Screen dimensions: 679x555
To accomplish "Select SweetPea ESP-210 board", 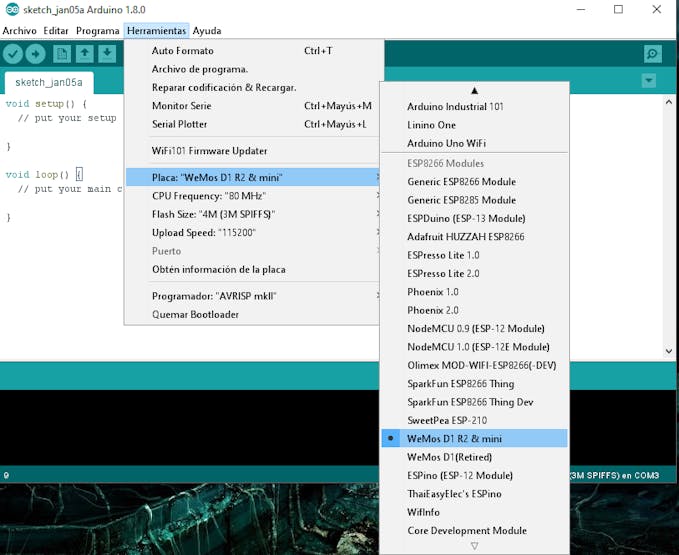I will 474,420.
